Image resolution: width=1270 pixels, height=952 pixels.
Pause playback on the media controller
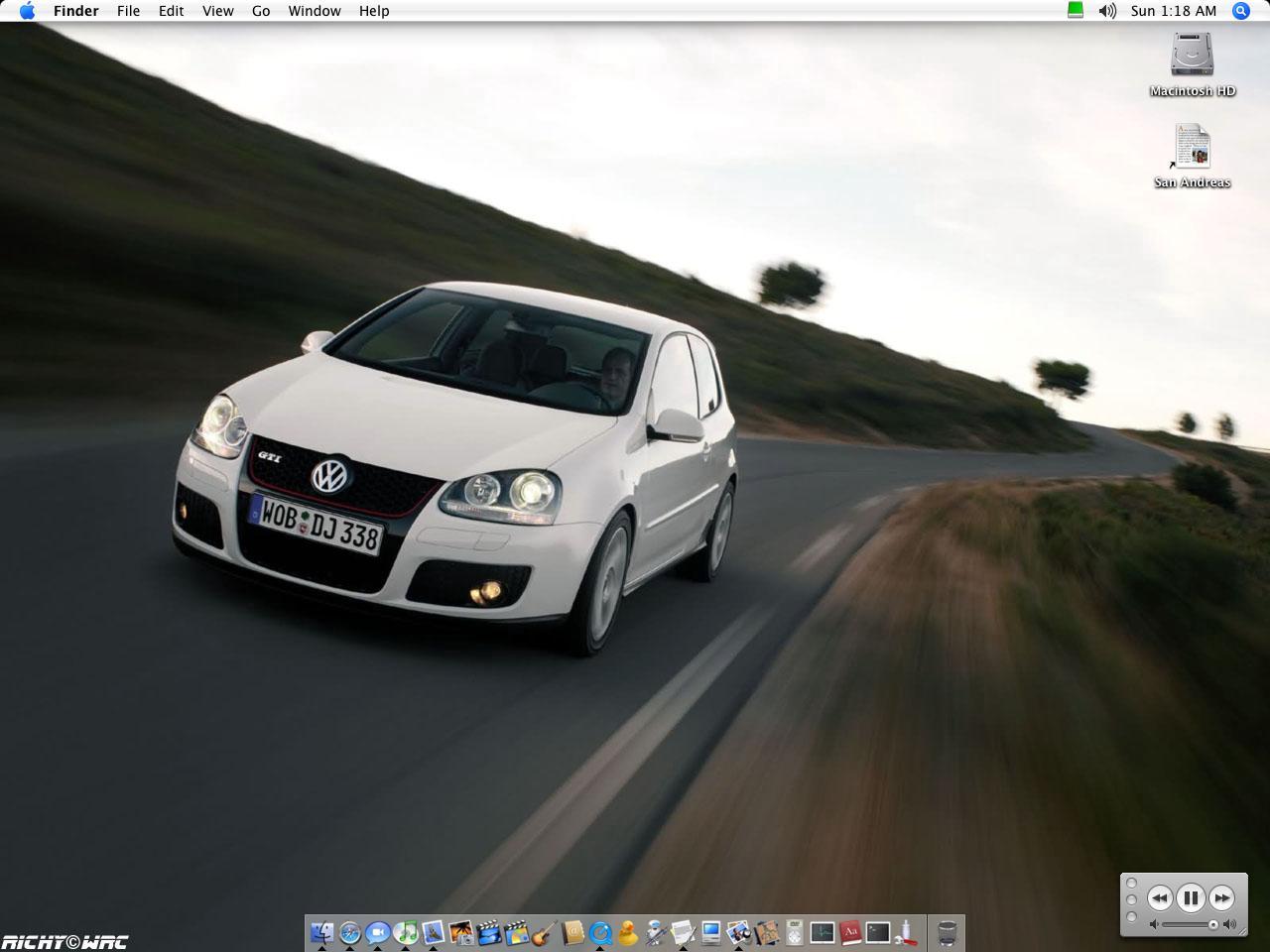coord(1191,896)
